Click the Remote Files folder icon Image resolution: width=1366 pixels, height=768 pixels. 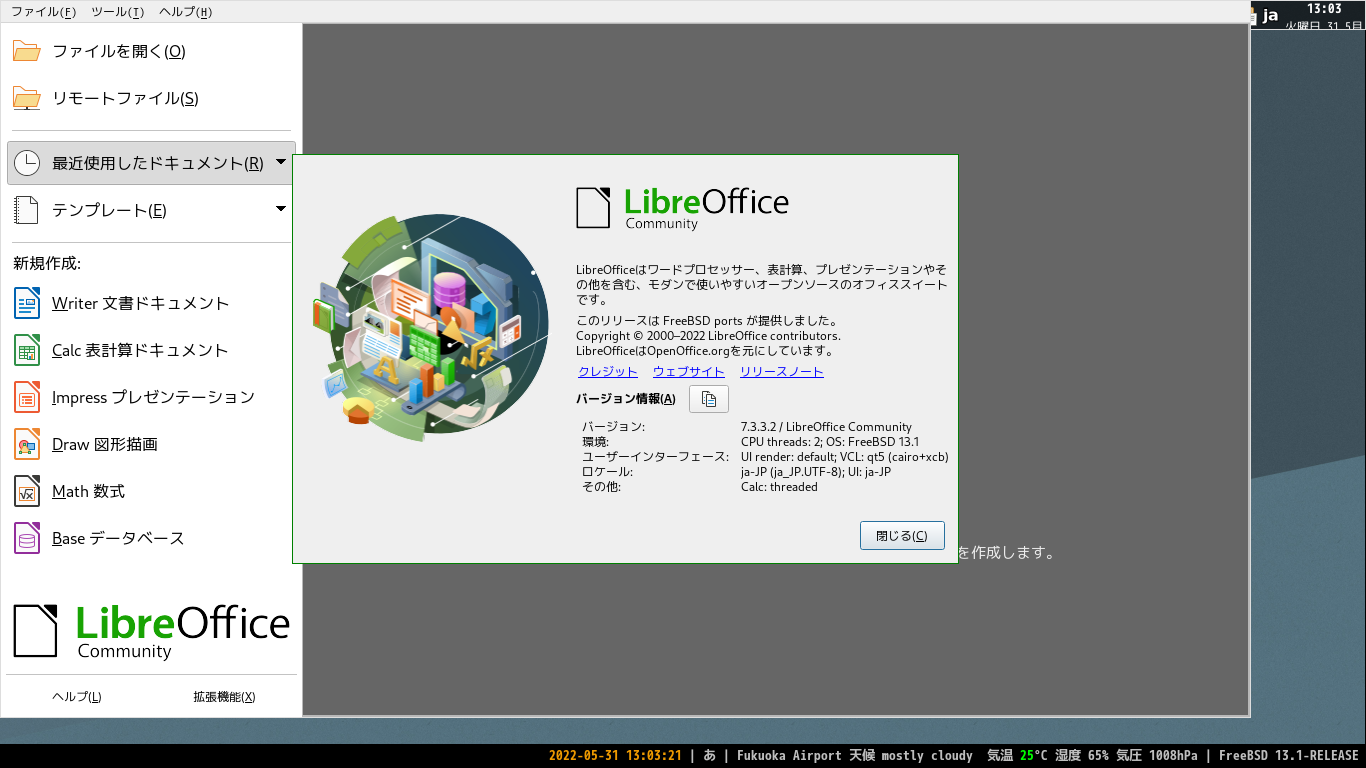(26, 98)
